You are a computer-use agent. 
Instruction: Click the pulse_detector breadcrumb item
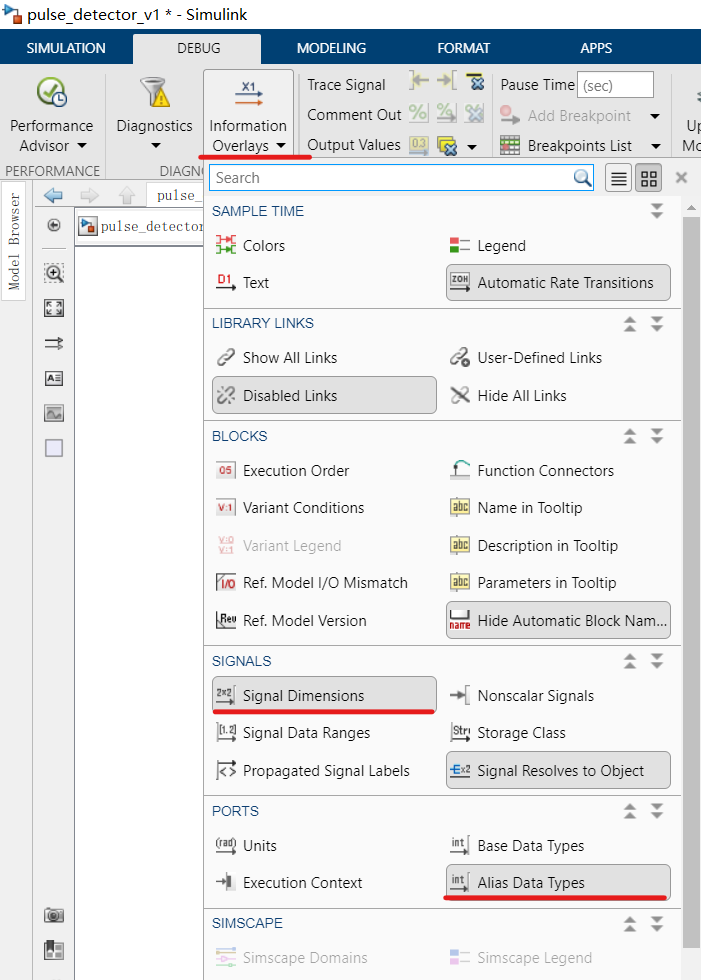click(143, 226)
